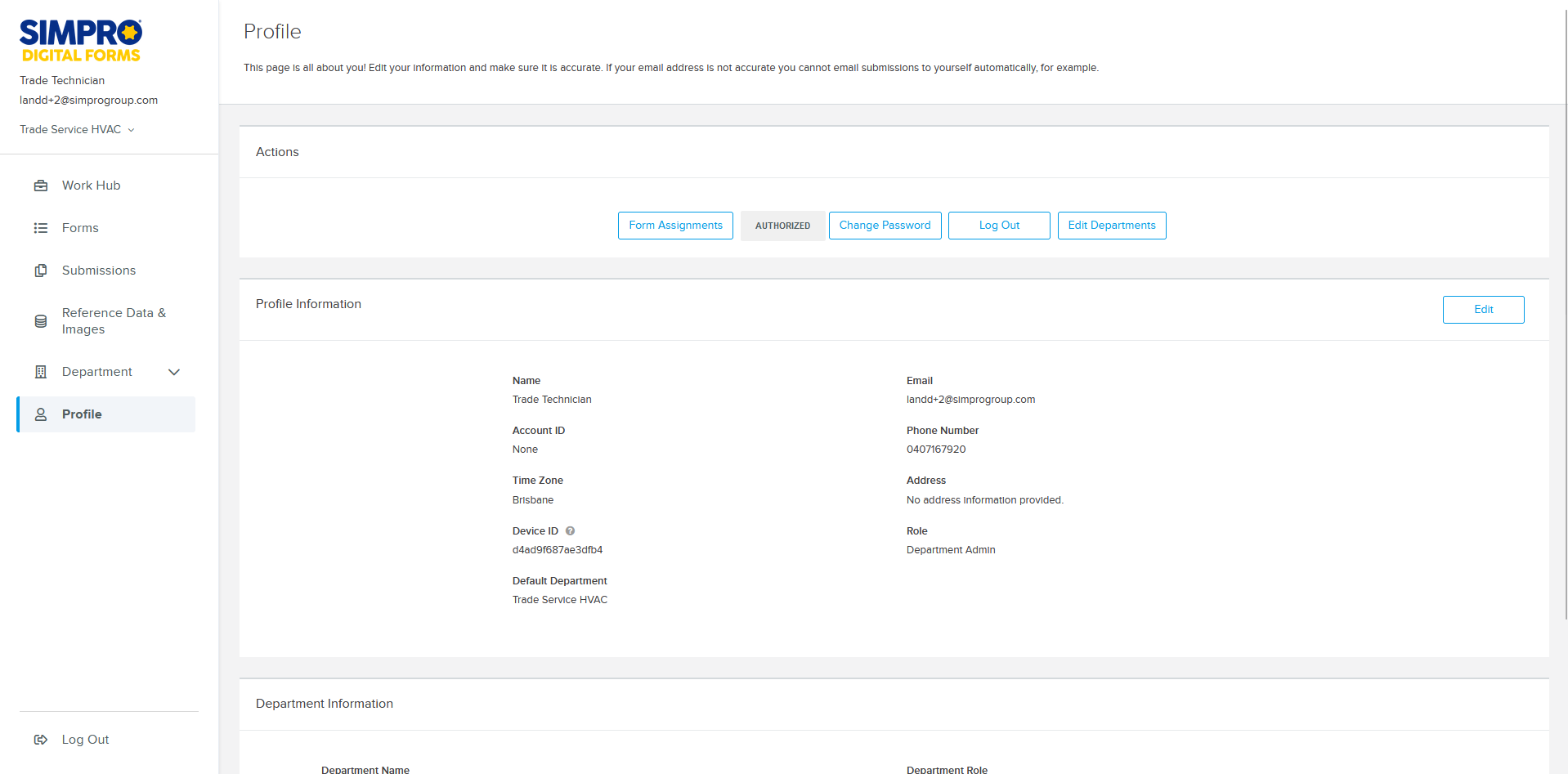Expand the Department submenu chevron
This screenshot has width=1568, height=774.
174,372
